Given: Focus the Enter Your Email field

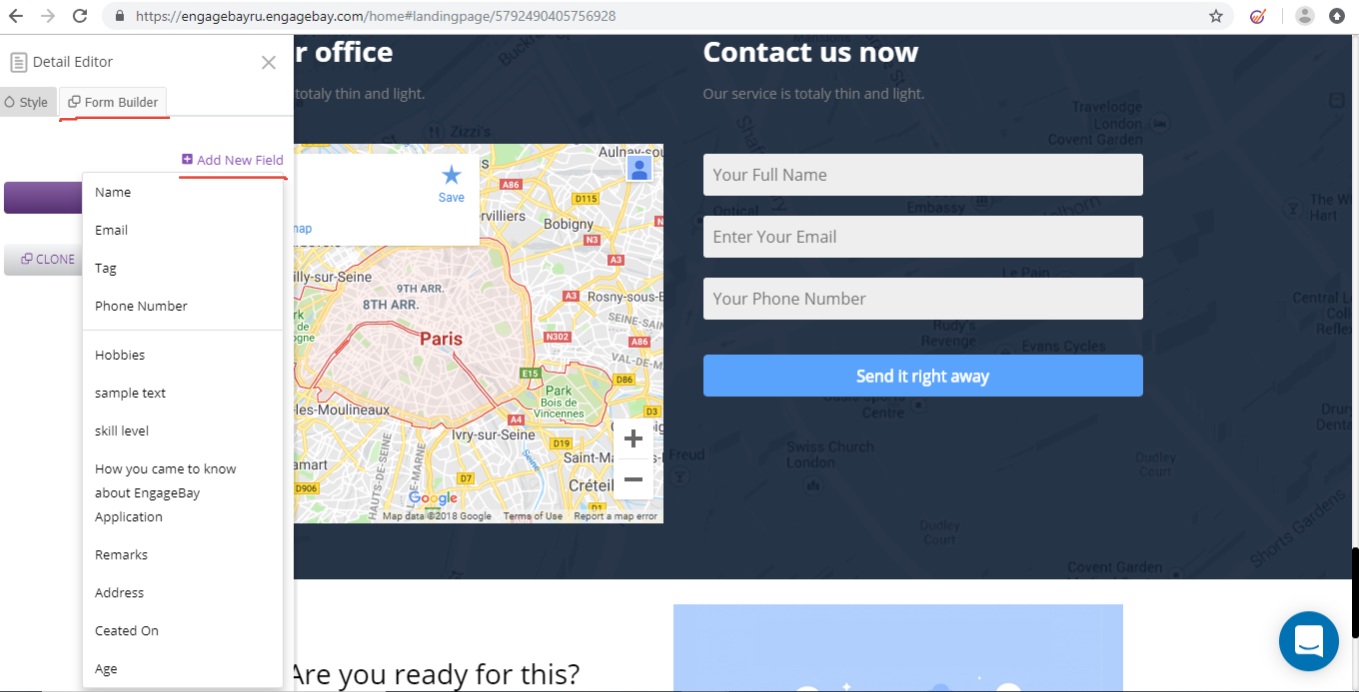Looking at the screenshot, I should click(x=922, y=237).
